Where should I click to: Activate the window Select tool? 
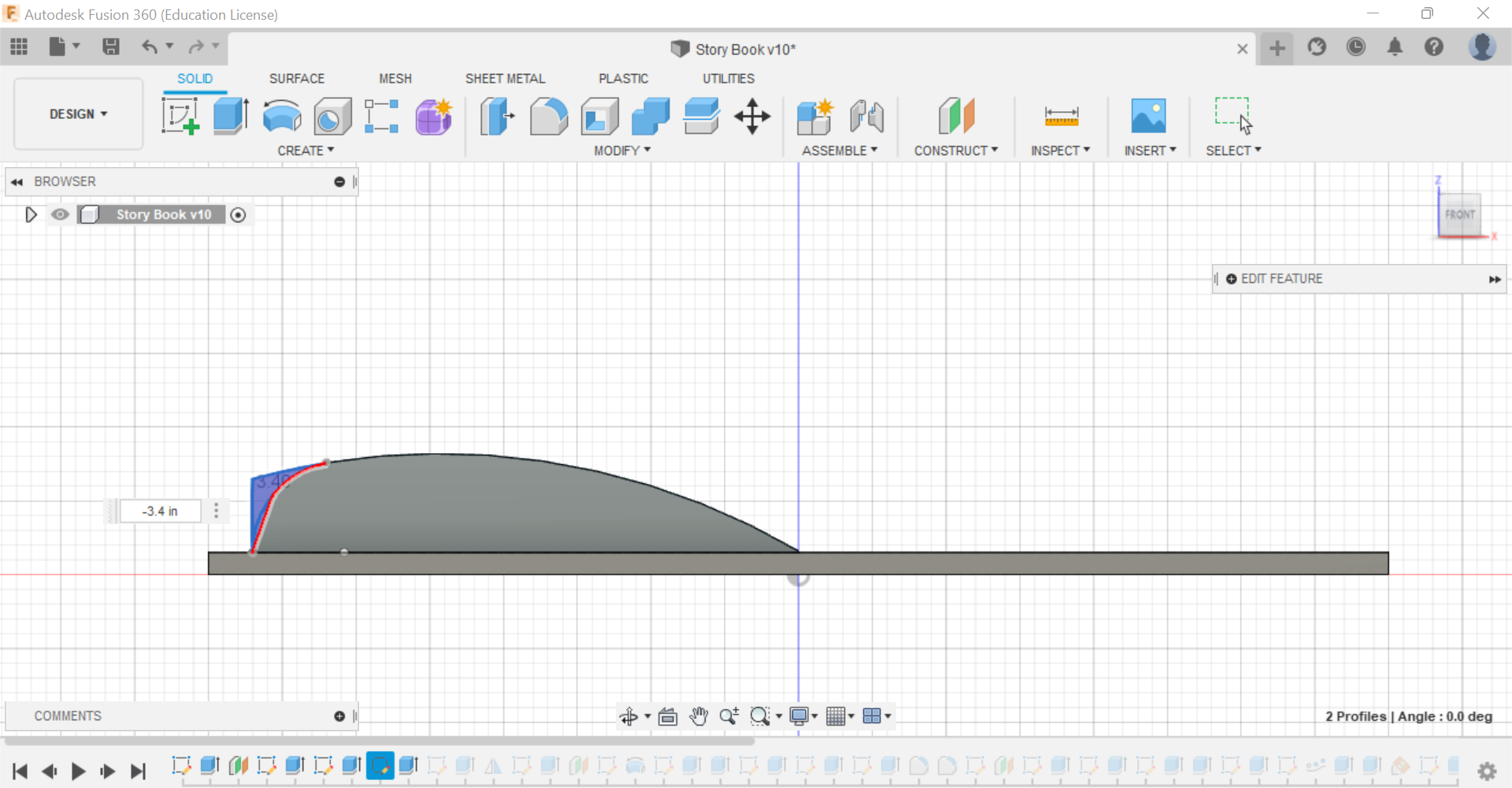(1233, 116)
